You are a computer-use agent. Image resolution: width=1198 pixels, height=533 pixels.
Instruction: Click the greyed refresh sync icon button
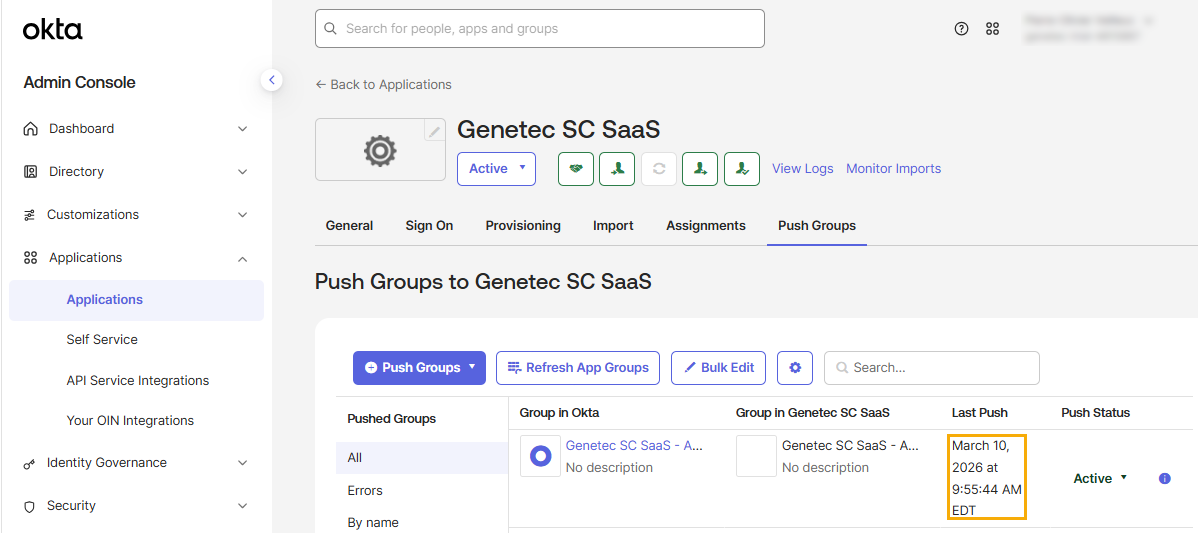pyautogui.click(x=659, y=169)
